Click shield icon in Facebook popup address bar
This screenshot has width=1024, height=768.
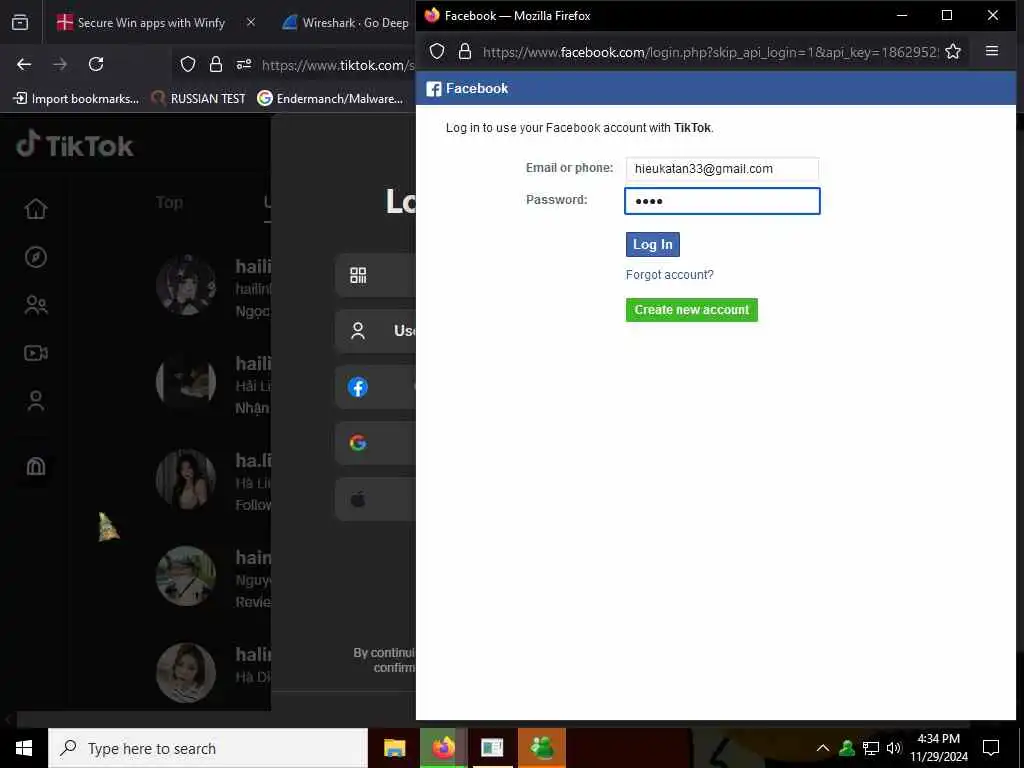click(x=437, y=51)
